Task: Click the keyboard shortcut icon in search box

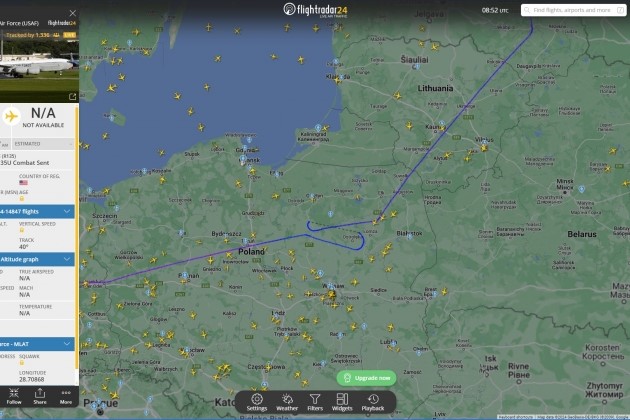Action: tap(620, 10)
